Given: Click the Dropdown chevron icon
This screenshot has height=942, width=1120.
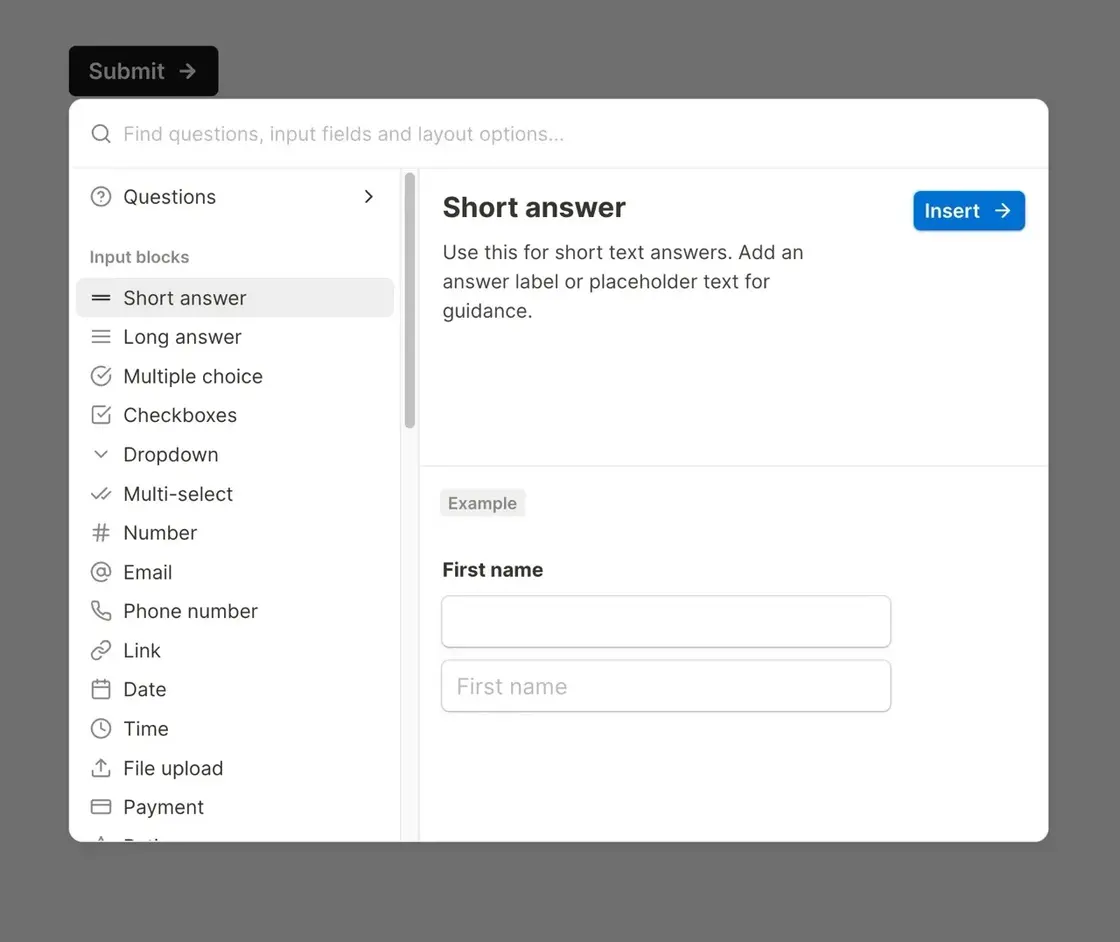Looking at the screenshot, I should [x=101, y=454].
